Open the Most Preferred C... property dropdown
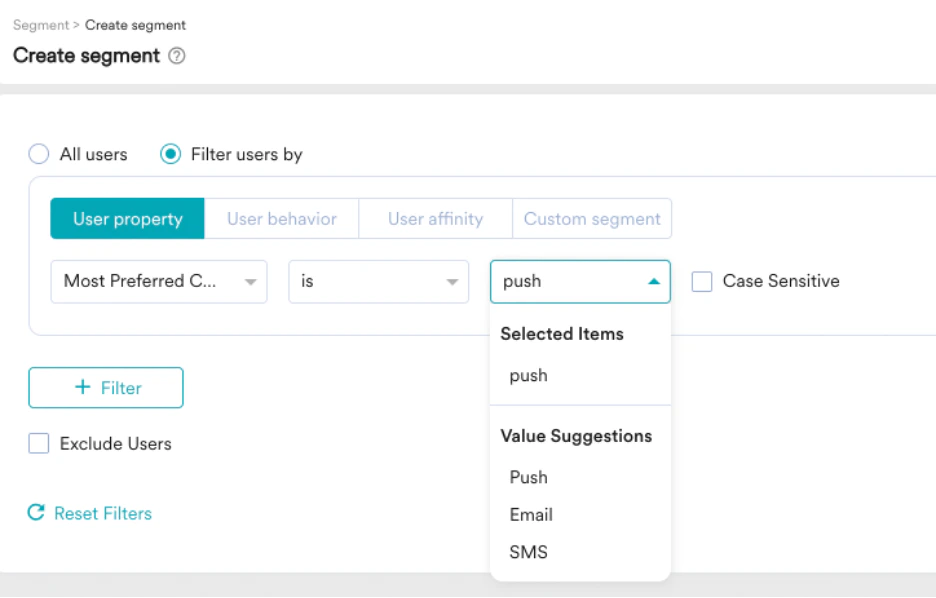The image size is (936, 598). click(x=159, y=282)
